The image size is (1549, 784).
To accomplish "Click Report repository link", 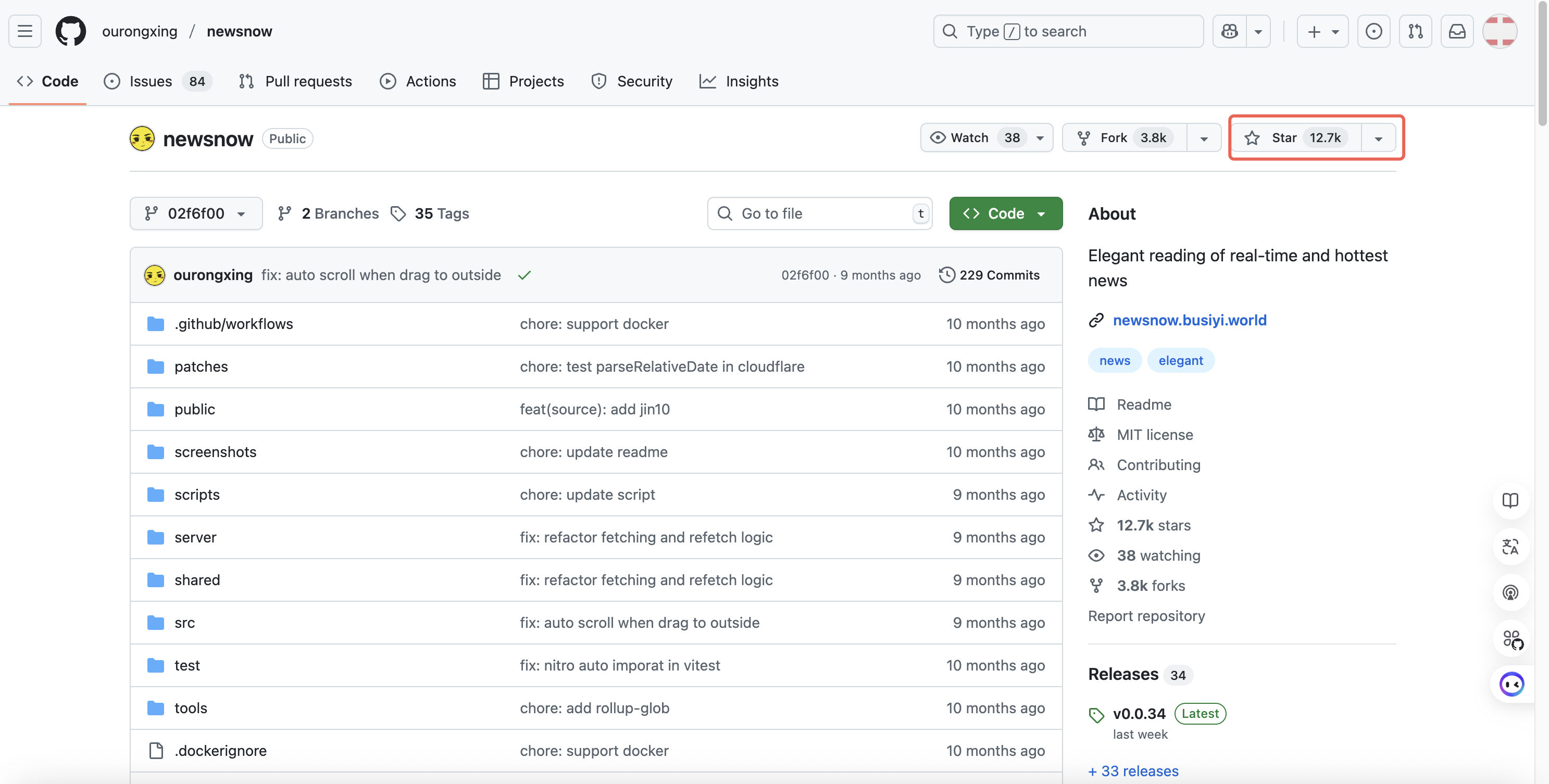I will [1147, 616].
